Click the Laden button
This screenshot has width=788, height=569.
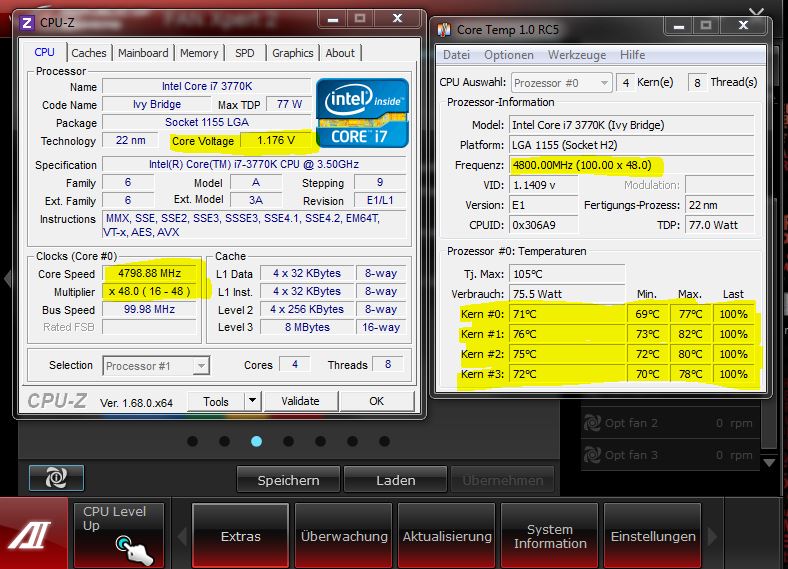click(x=396, y=480)
